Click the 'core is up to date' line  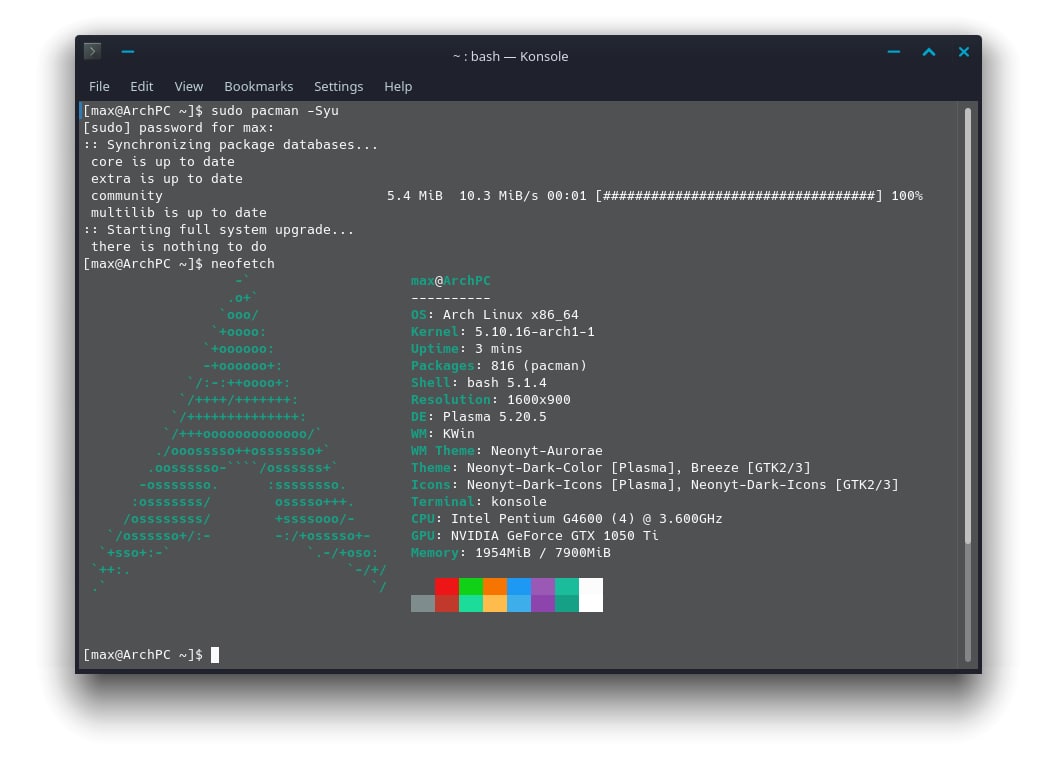coord(162,162)
